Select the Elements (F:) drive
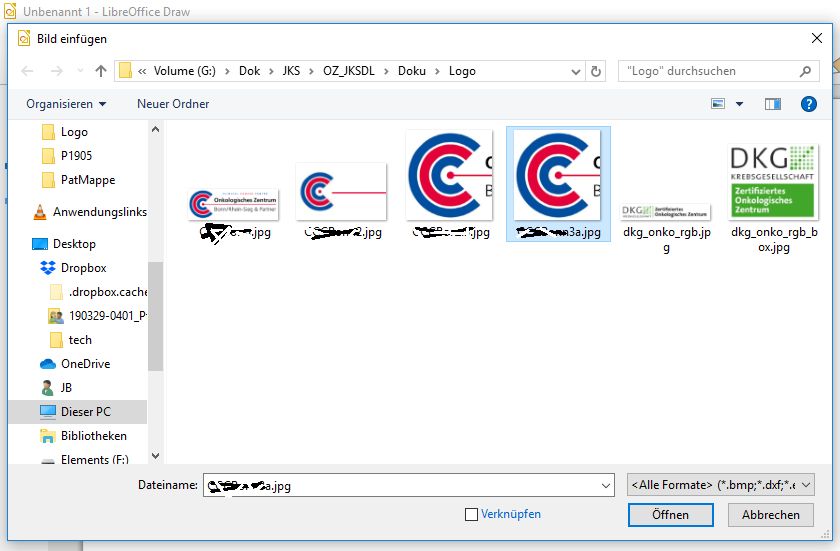This screenshot has height=551, width=840. (x=85, y=459)
